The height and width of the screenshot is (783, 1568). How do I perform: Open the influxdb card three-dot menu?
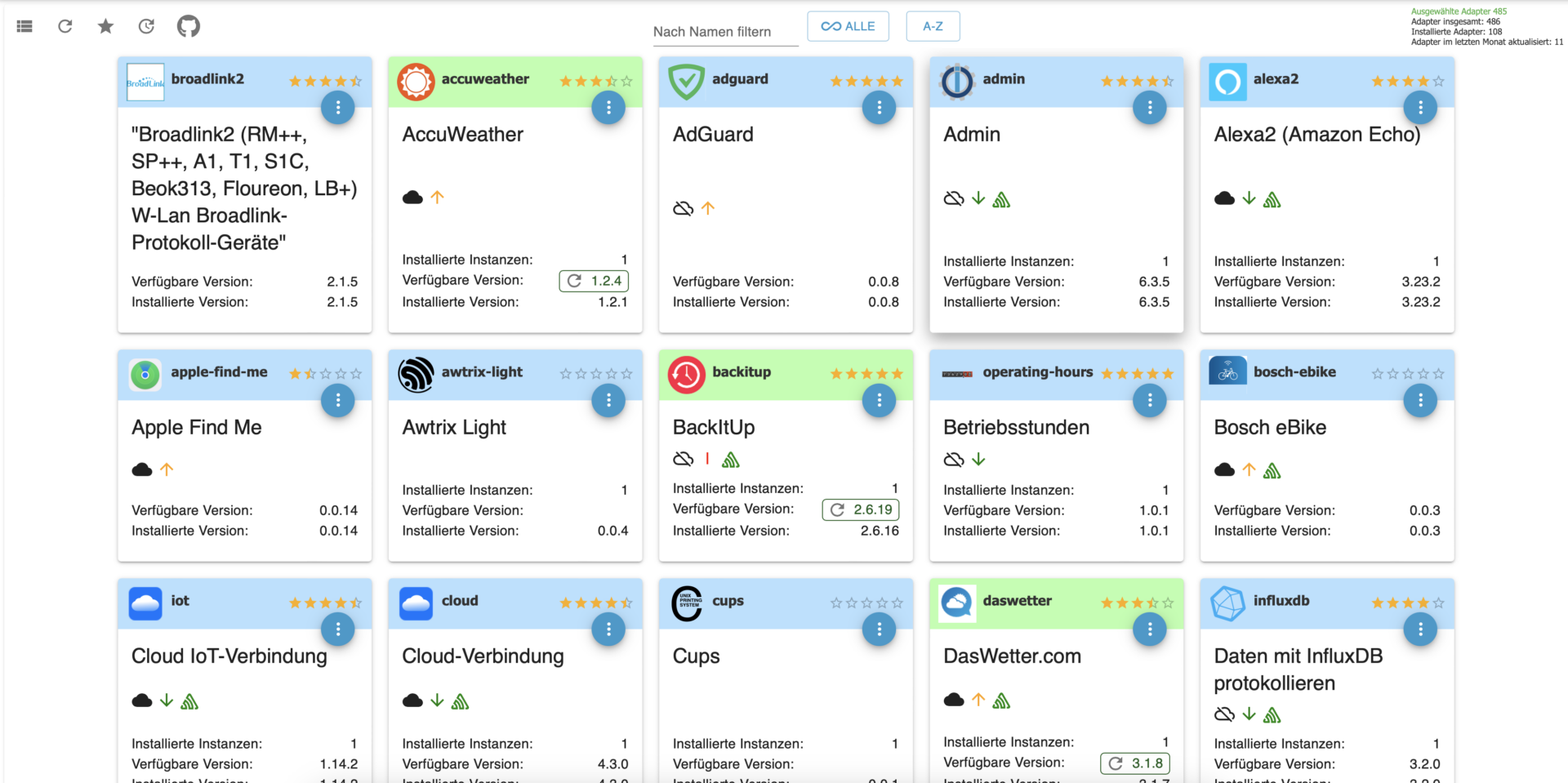tap(1420, 629)
